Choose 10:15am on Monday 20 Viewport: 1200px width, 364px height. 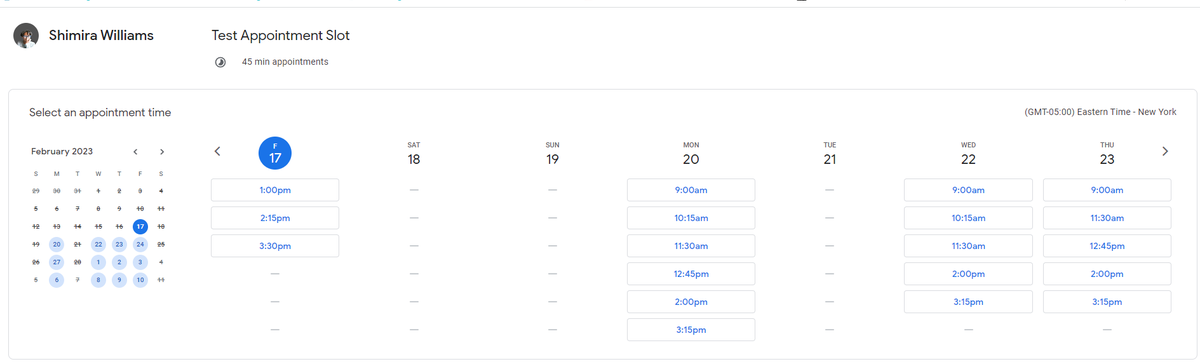[691, 218]
